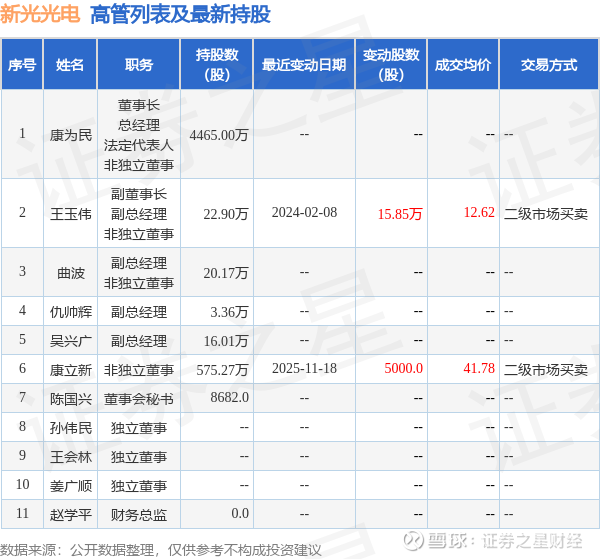Click the name 康为民

click(71, 135)
